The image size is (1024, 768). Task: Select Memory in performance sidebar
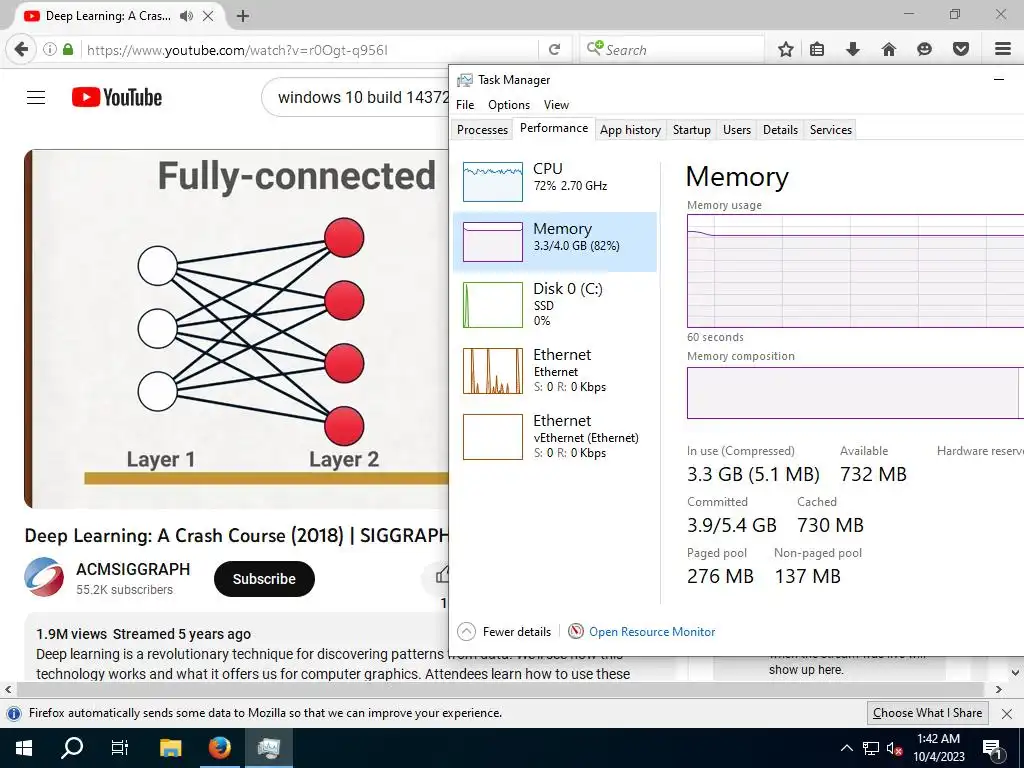554,242
